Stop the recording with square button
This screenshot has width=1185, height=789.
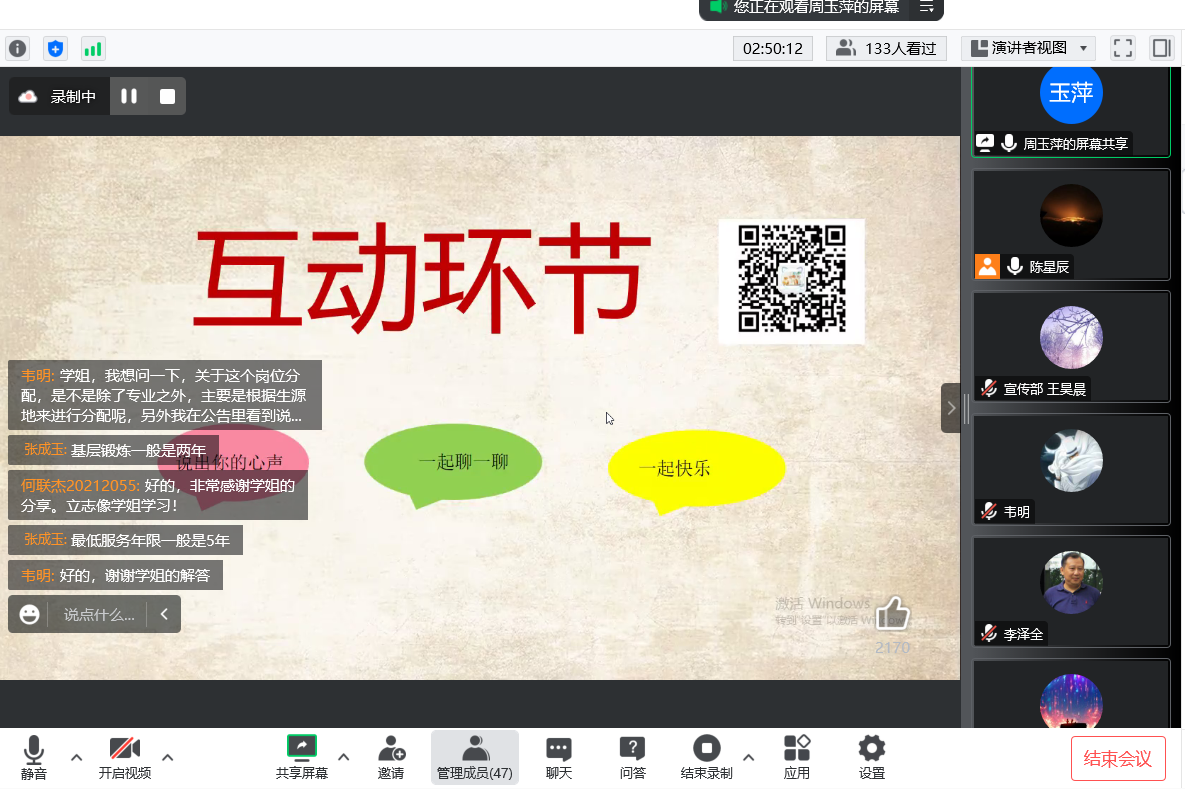[x=167, y=96]
